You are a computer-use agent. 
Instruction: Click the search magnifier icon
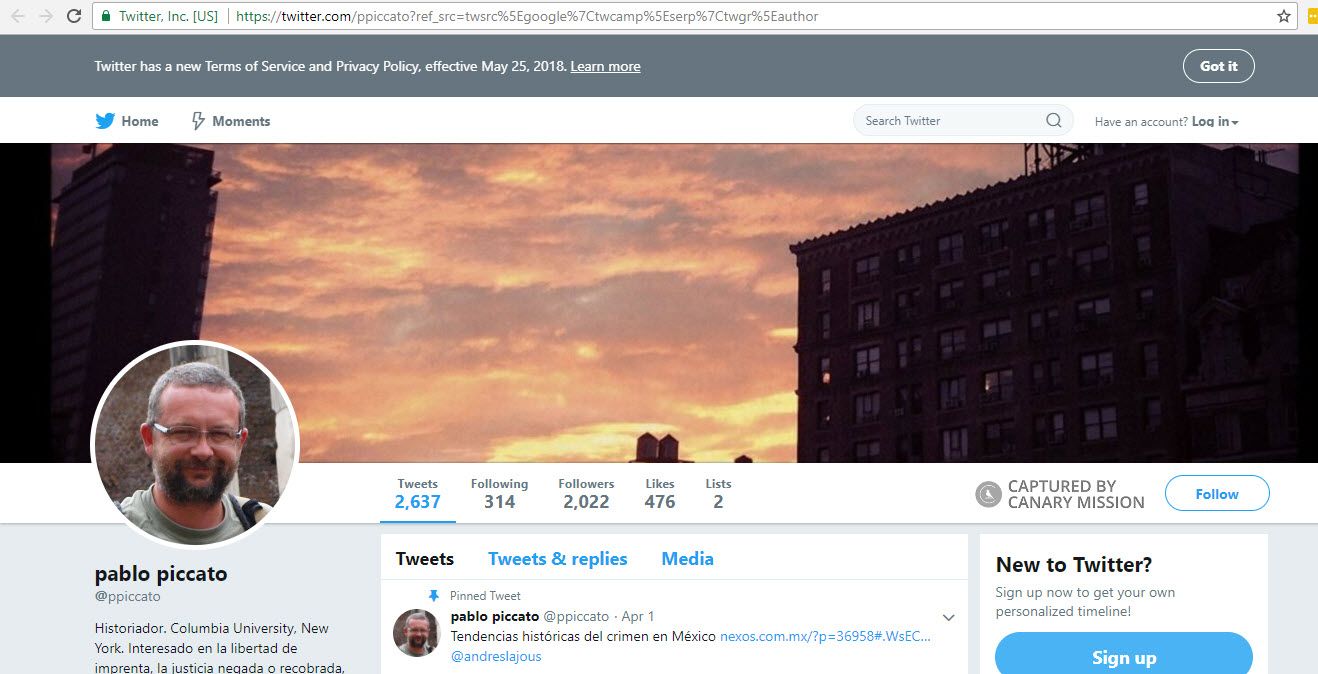pyautogui.click(x=1053, y=121)
